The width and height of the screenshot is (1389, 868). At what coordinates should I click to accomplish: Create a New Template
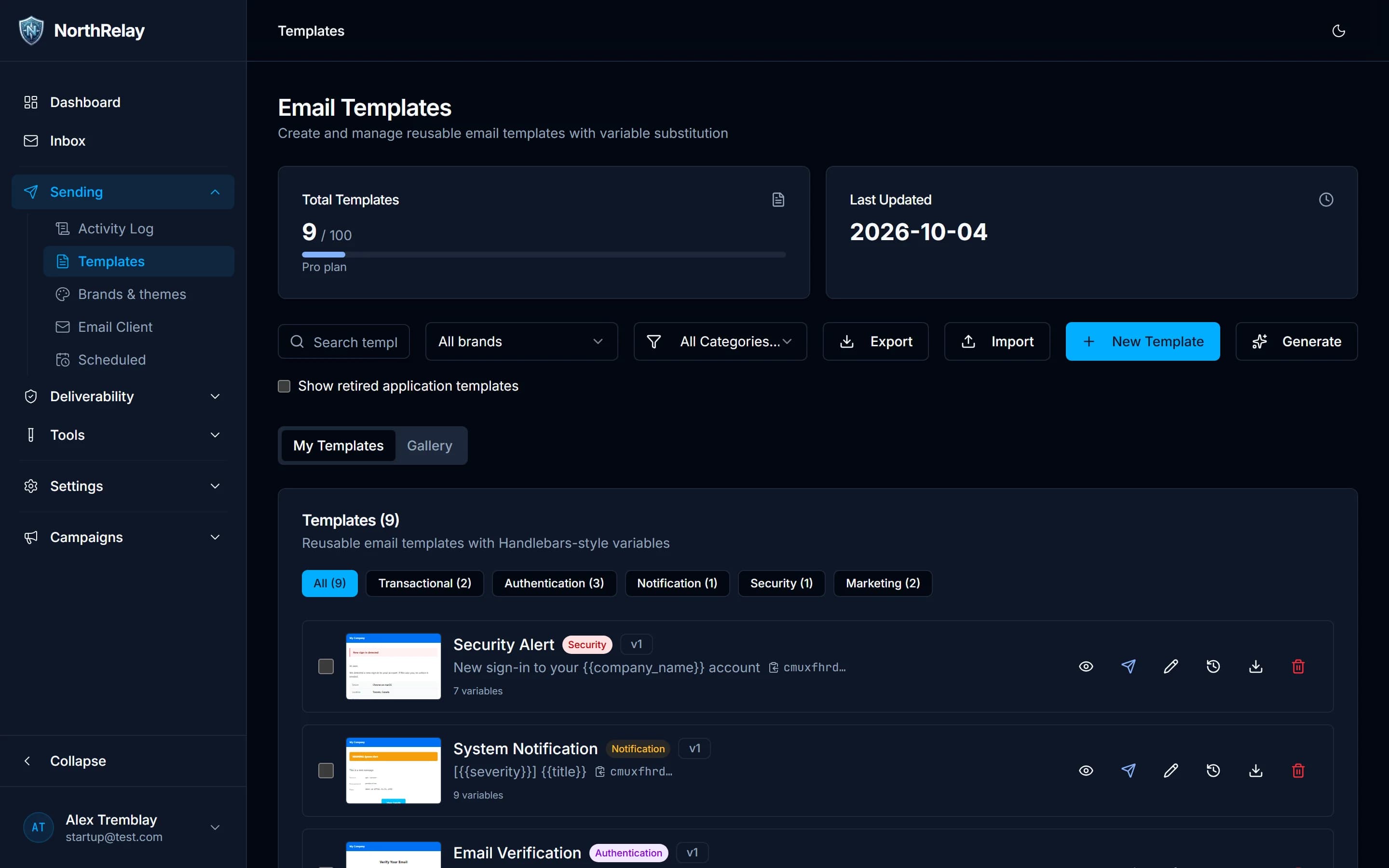1143,341
